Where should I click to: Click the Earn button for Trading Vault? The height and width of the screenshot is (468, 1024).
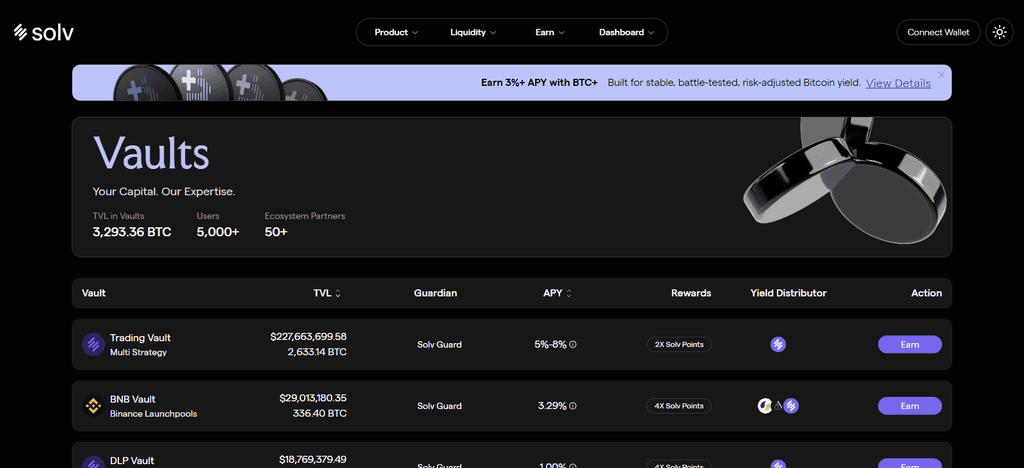910,344
